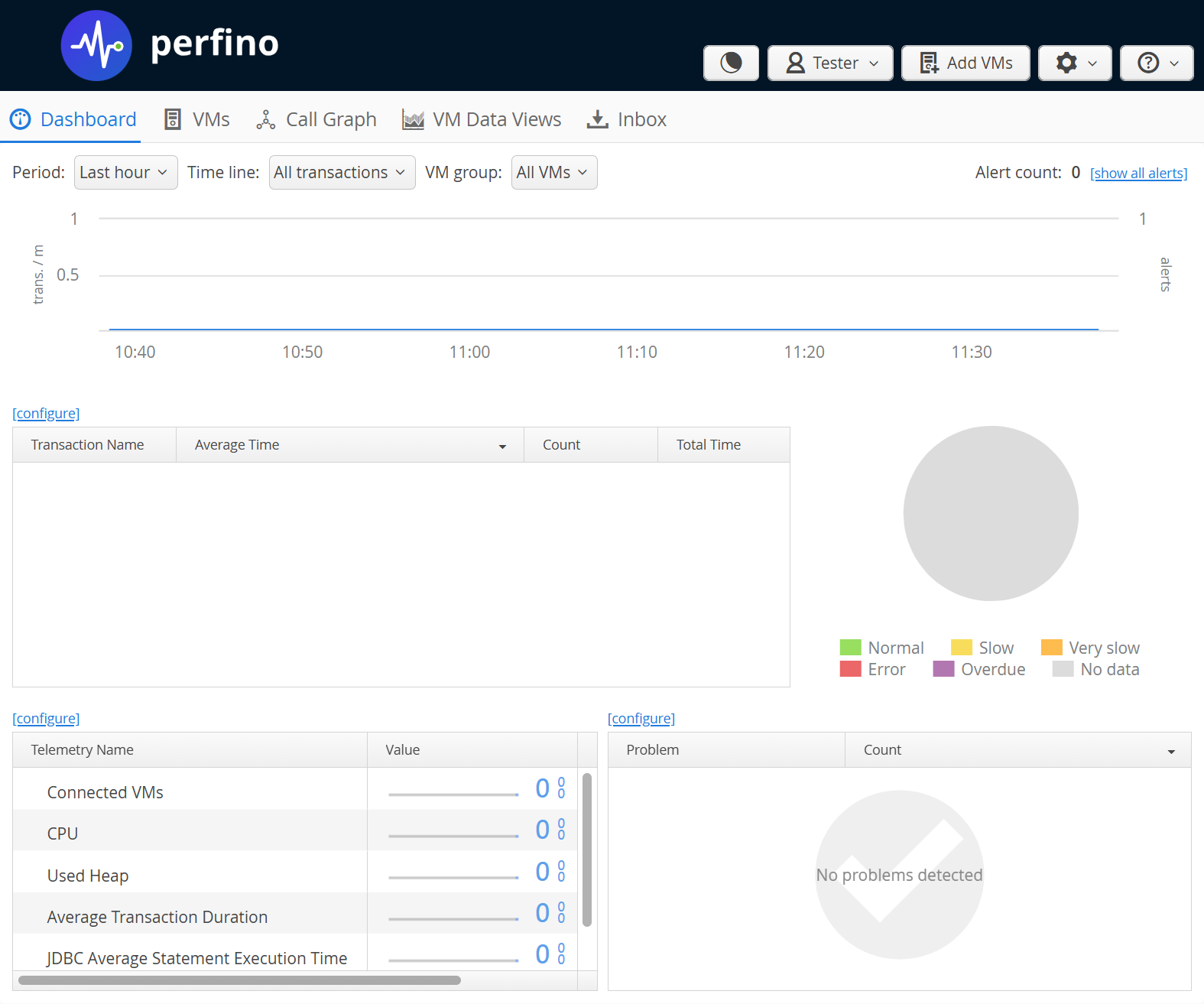Click the telemetry table vertical scrollbar
Image resolution: width=1204 pixels, height=1004 pixels.
(587, 849)
